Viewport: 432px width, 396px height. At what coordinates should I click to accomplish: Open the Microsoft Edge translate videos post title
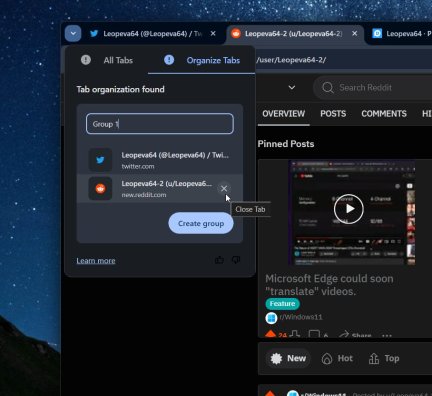click(x=329, y=285)
